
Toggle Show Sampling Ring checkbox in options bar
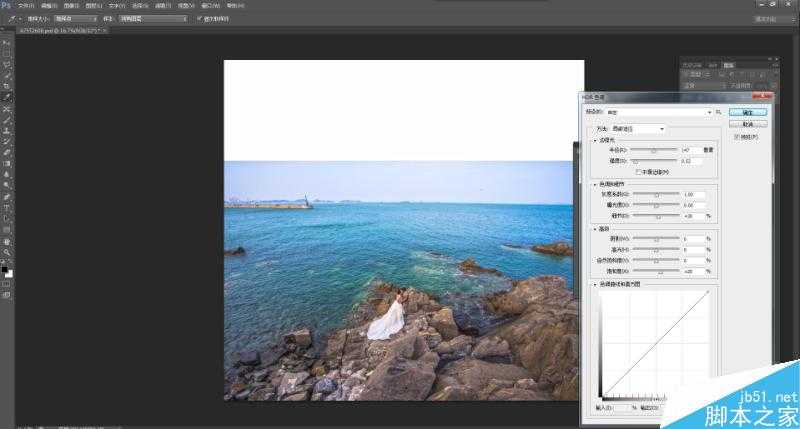click(x=200, y=18)
